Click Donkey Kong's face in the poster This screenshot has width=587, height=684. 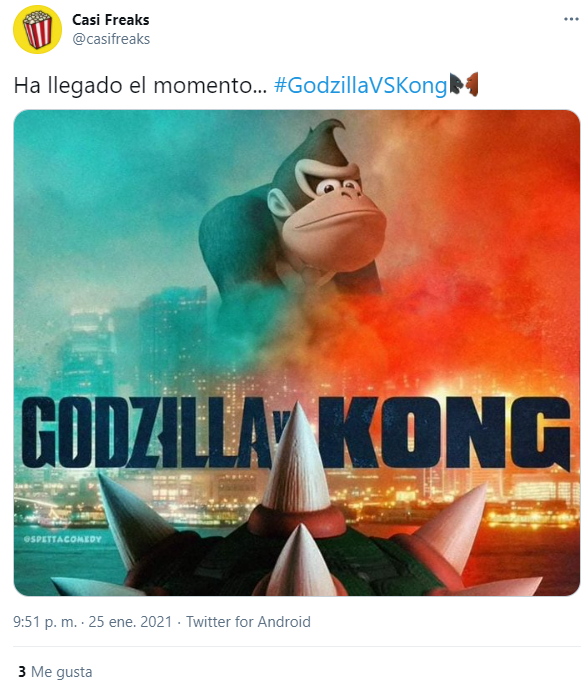click(331, 205)
